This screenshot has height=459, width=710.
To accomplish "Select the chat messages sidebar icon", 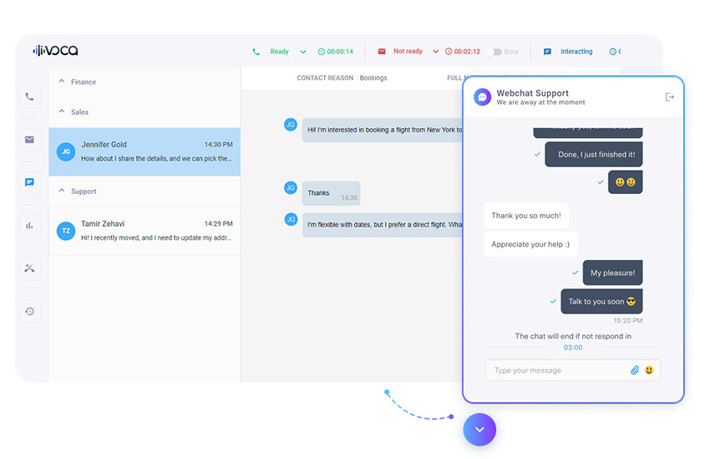I will [29, 183].
